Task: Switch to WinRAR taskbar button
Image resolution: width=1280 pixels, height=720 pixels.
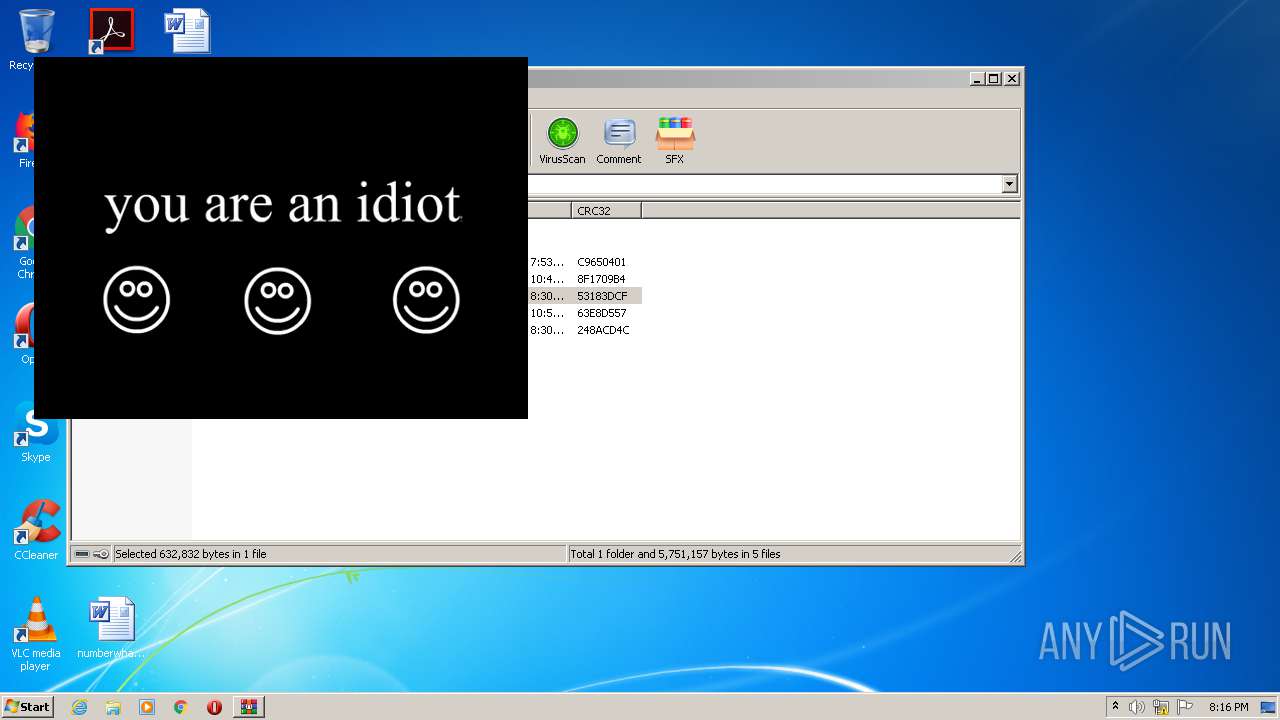Action: coord(249,707)
